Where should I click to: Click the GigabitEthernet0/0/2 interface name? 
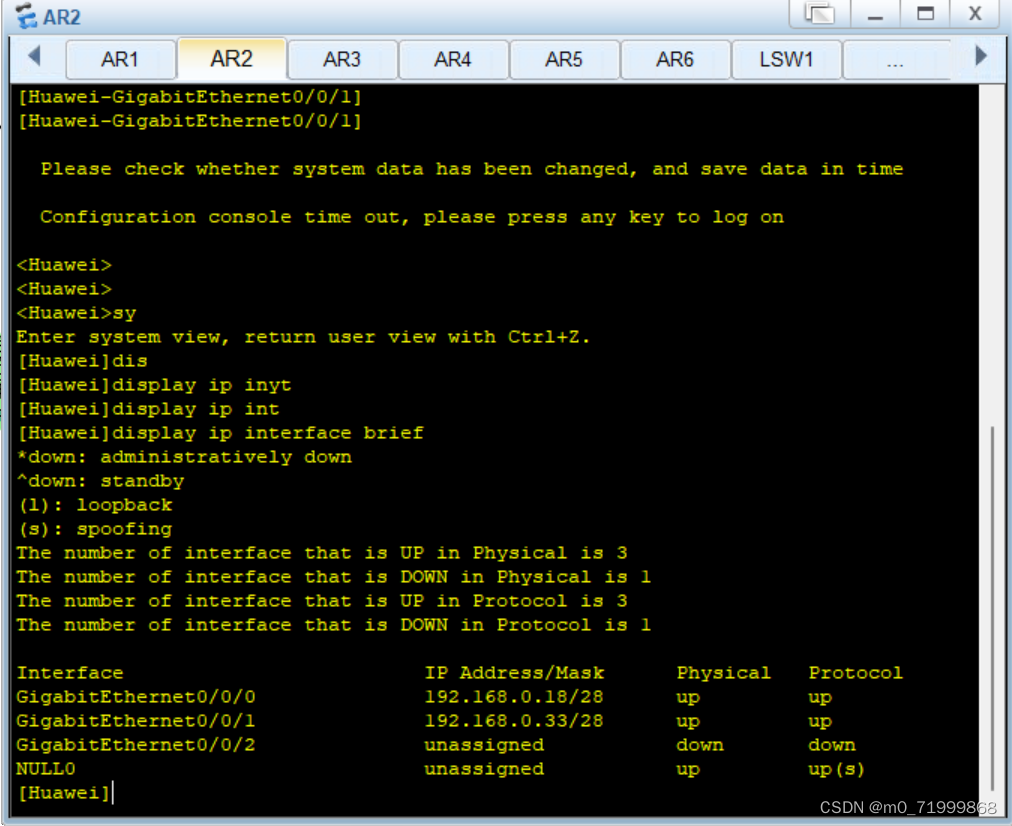[136, 745]
